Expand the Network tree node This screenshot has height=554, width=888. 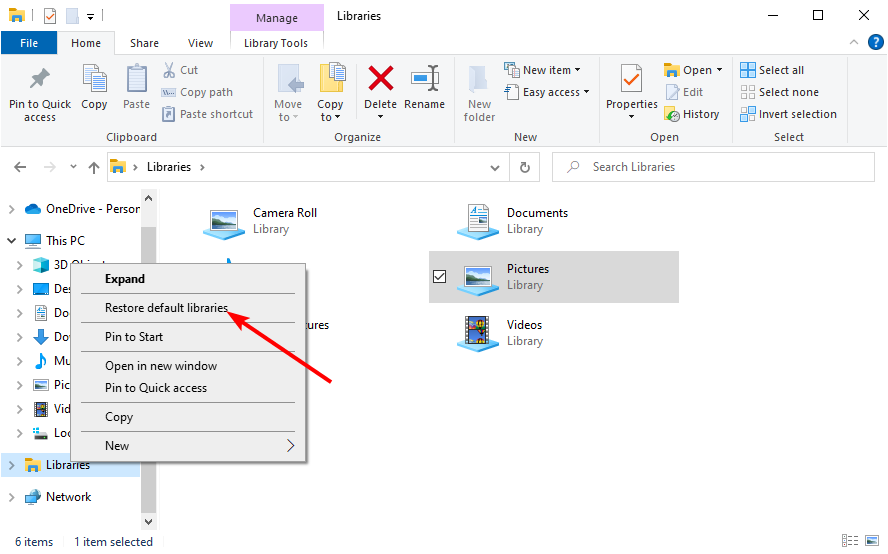(x=11, y=497)
